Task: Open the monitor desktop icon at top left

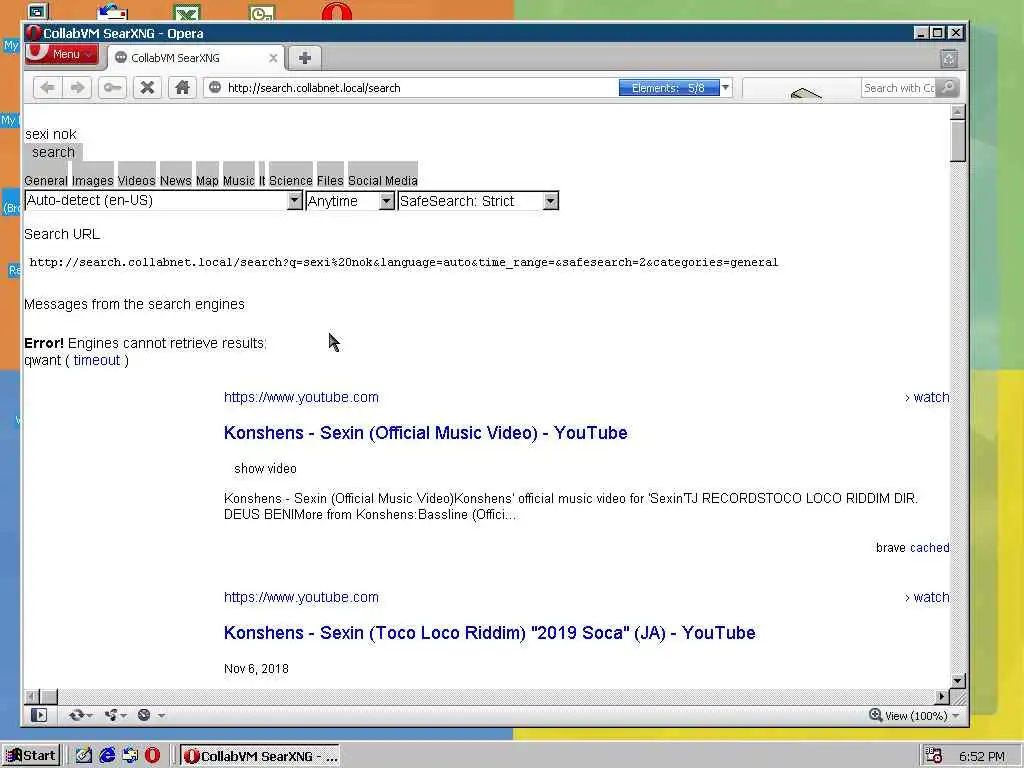Action: pos(38,11)
